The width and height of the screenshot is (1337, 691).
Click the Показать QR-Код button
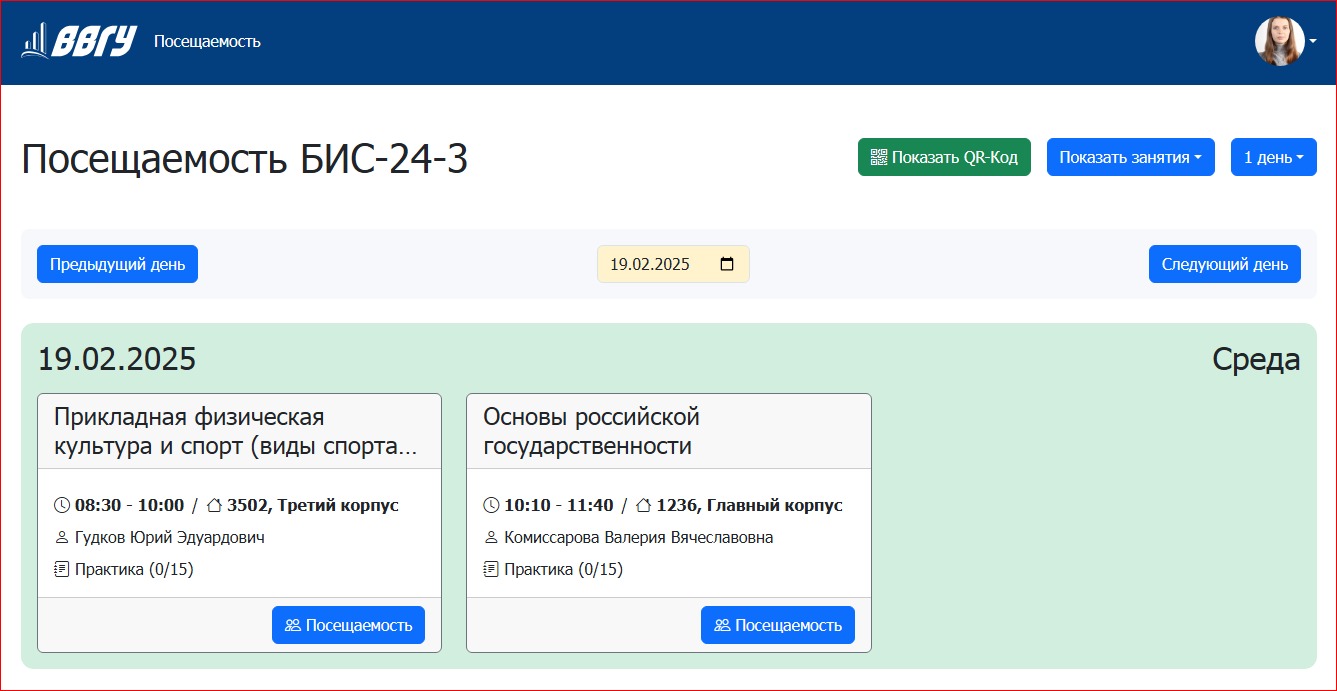(x=944, y=157)
